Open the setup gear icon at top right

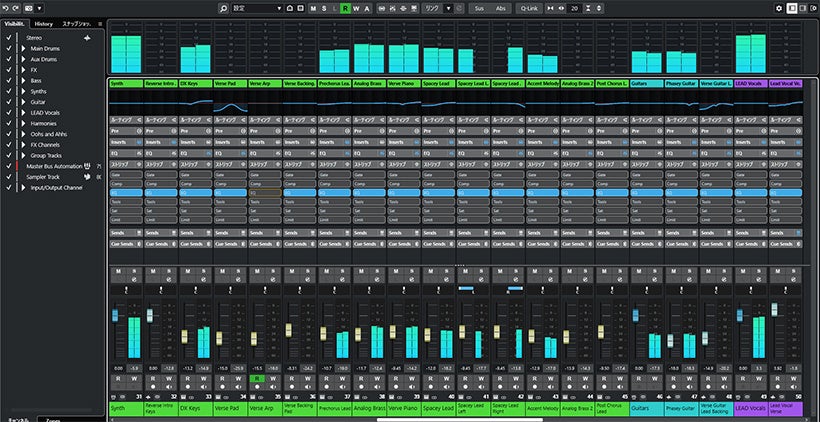point(779,8)
